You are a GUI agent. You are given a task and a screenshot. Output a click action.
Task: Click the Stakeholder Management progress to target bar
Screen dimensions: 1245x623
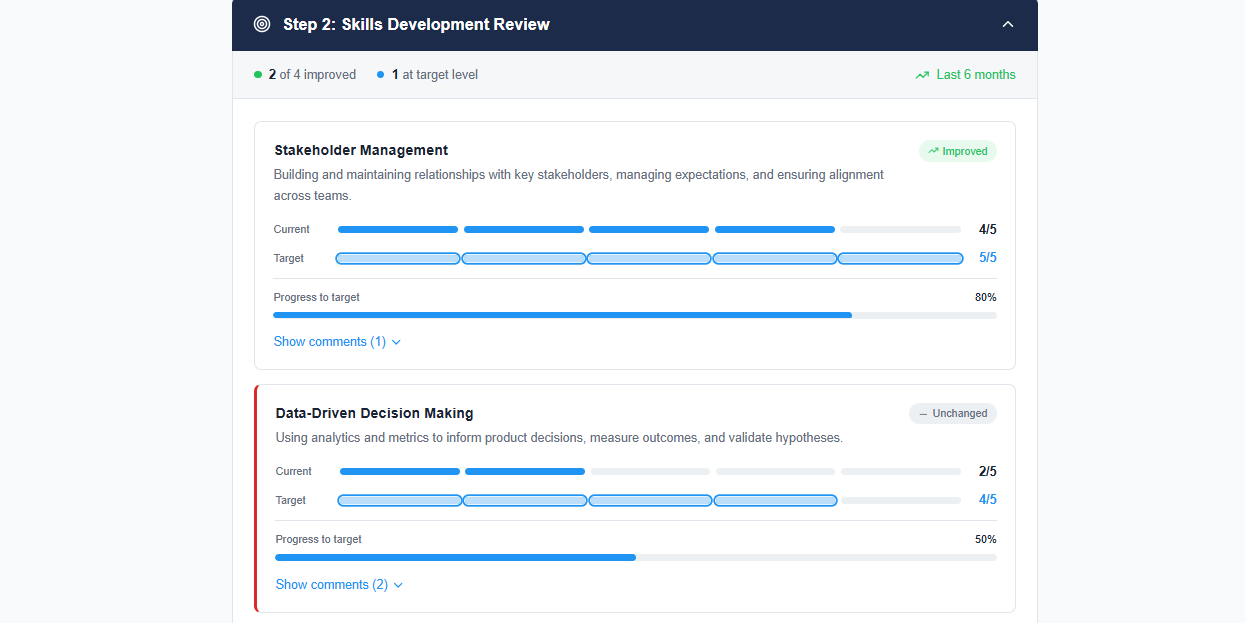pos(634,315)
